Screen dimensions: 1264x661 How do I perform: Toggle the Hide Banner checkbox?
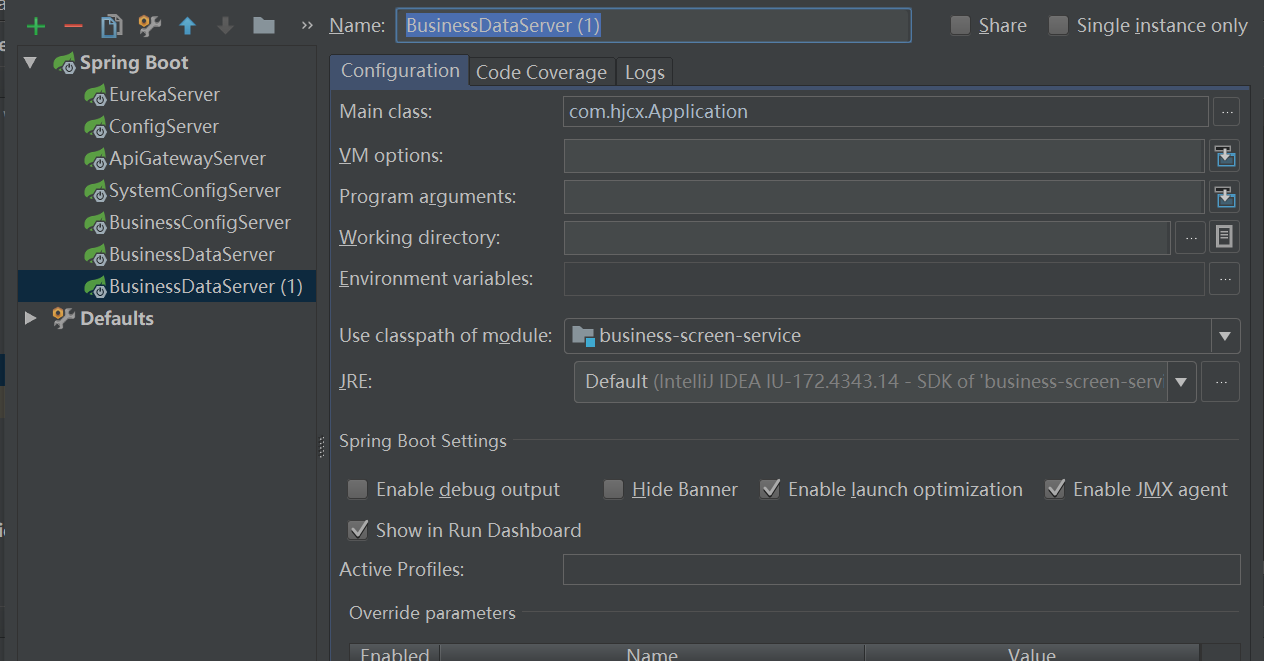(x=614, y=490)
